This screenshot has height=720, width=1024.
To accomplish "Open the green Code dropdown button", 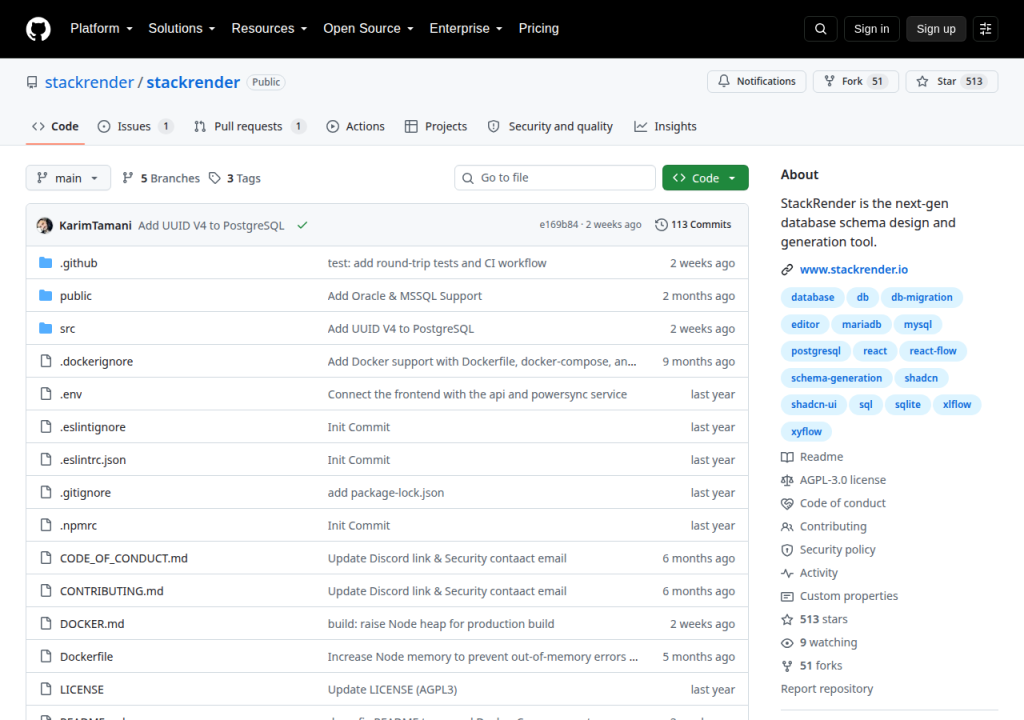I will pos(705,178).
